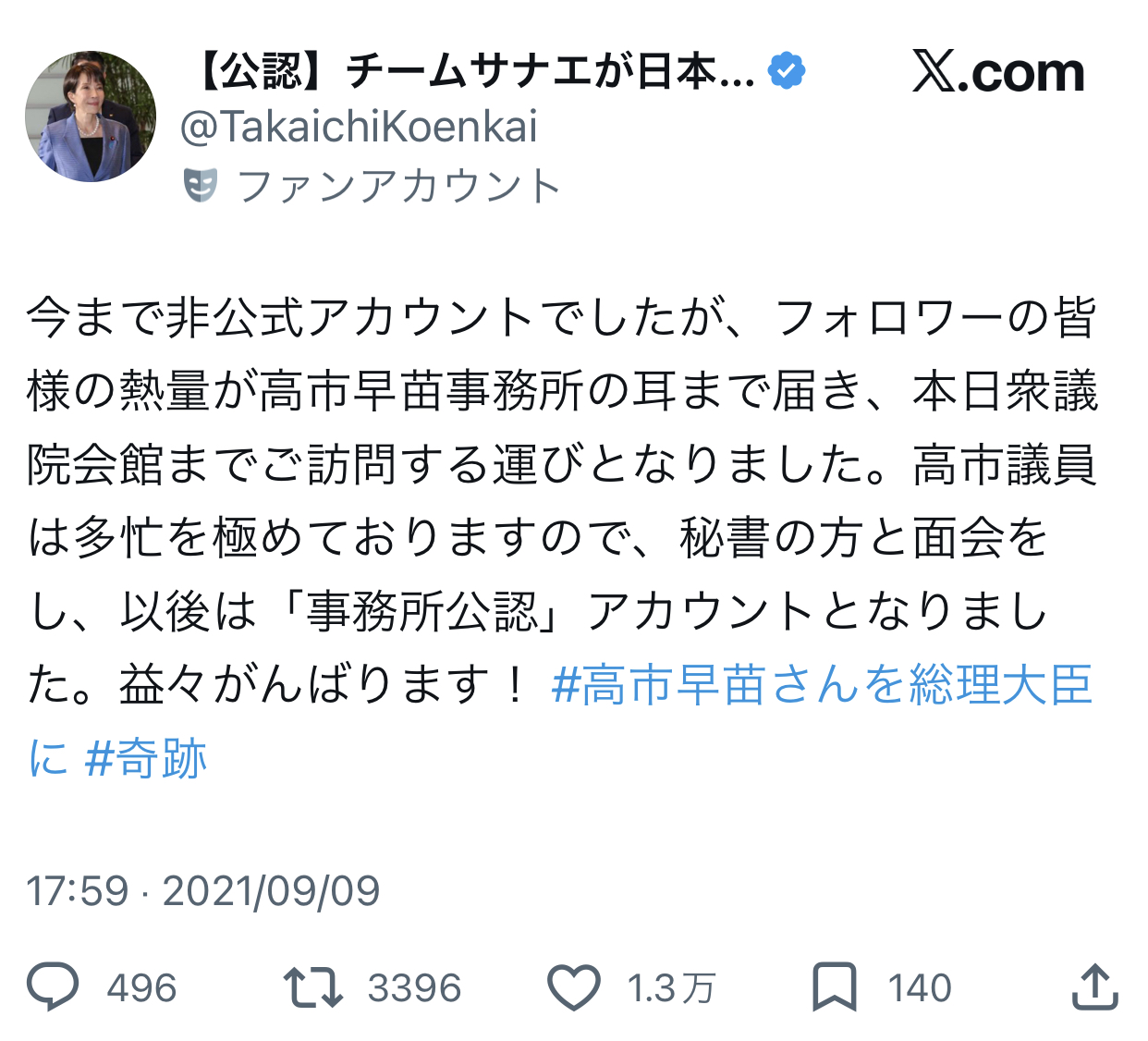Screen dimensions: 1148x1041
Task: View the 1.3万 likes count
Action: 671,987
